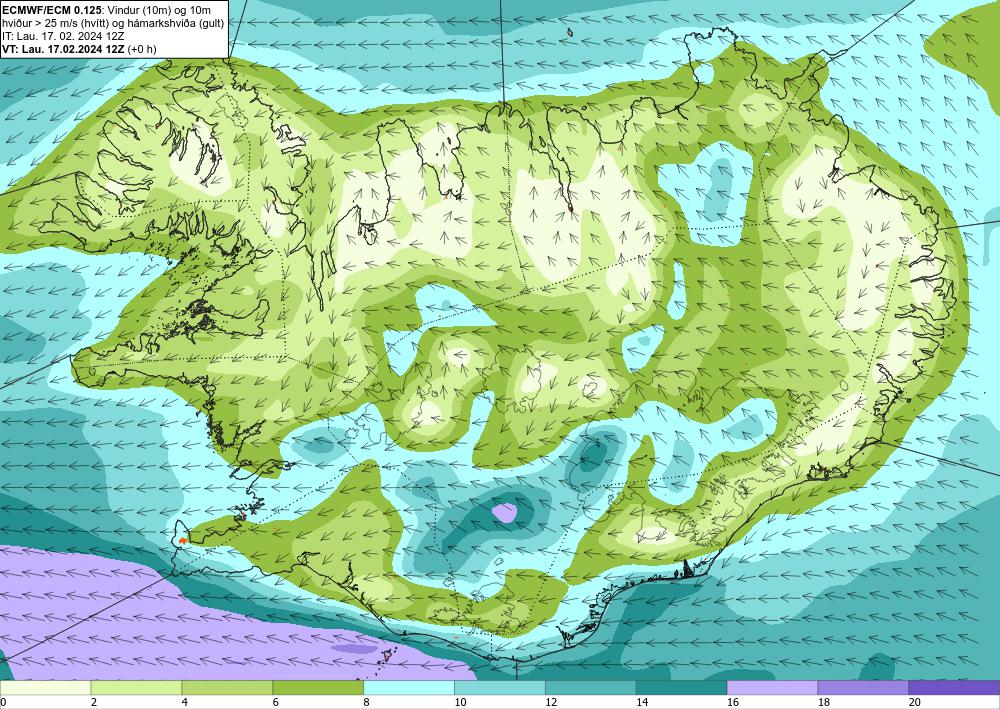The width and height of the screenshot is (1000, 709).
Task: Click the legend scale label "6"
Action: pyautogui.click(x=276, y=702)
